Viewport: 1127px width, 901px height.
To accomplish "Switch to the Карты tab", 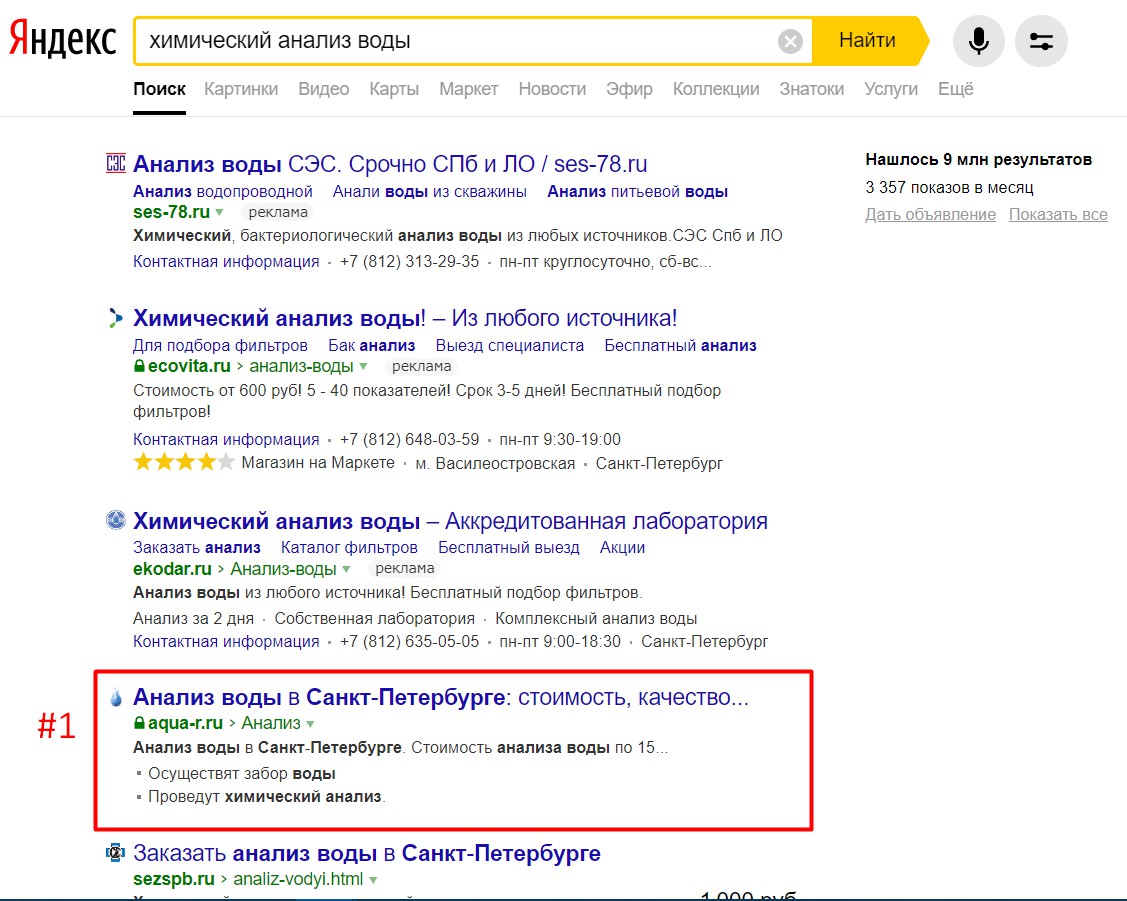I will [x=394, y=89].
